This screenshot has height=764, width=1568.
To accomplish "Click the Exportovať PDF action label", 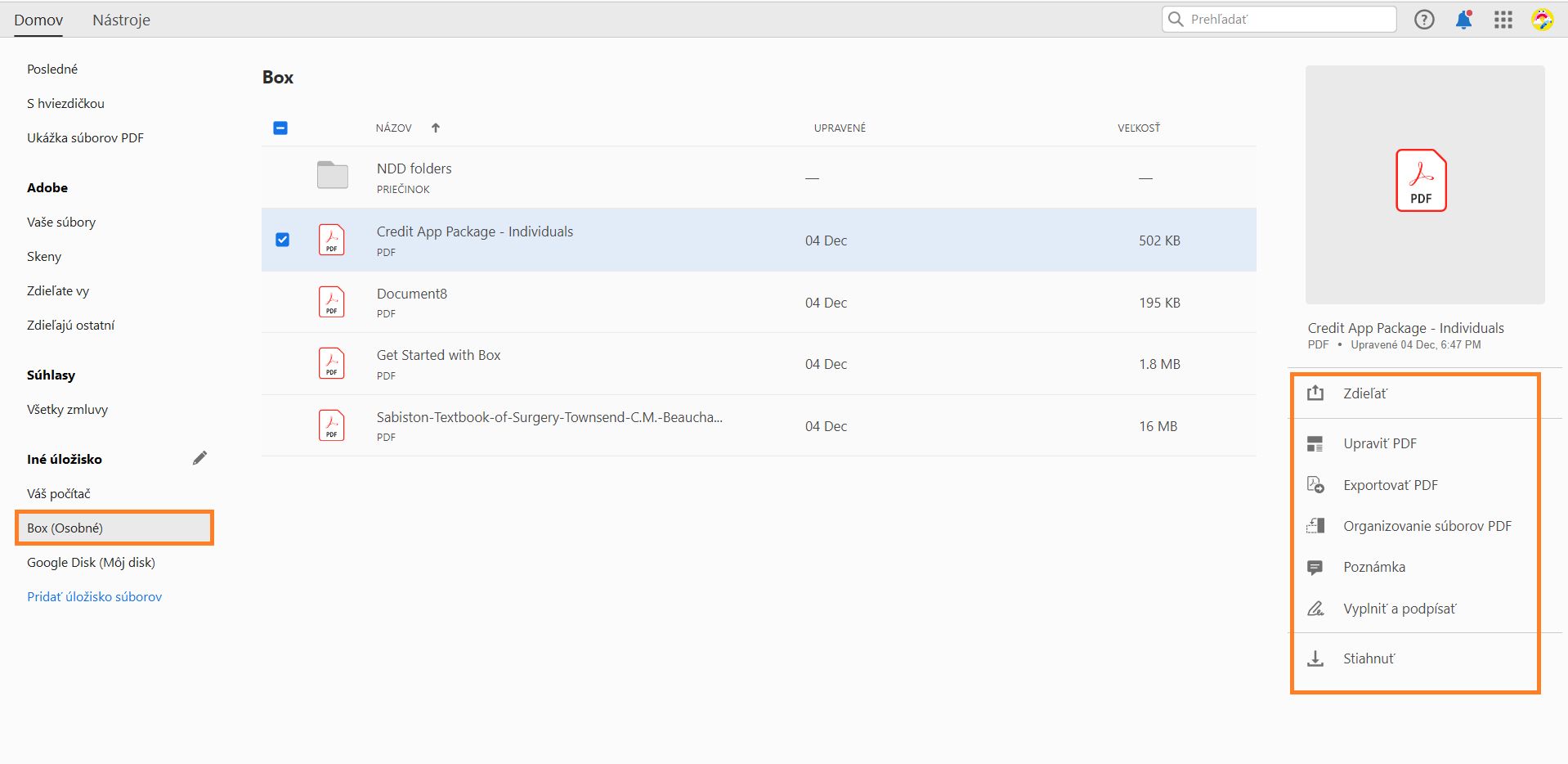I will [1391, 485].
